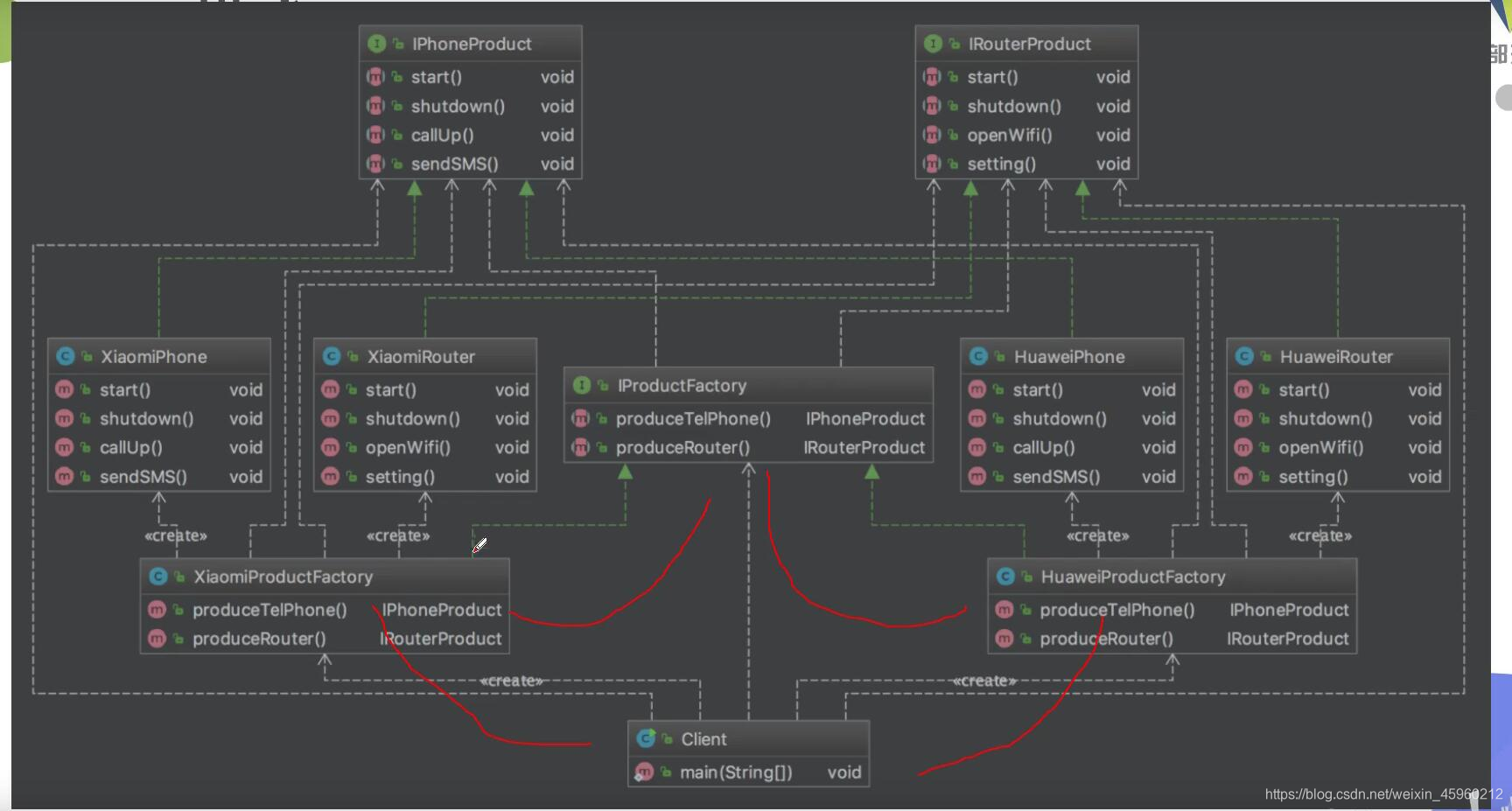Click method icon beside XiaomiPhone sendSMS()
The height and width of the screenshot is (811, 1512).
pyautogui.click(x=64, y=476)
